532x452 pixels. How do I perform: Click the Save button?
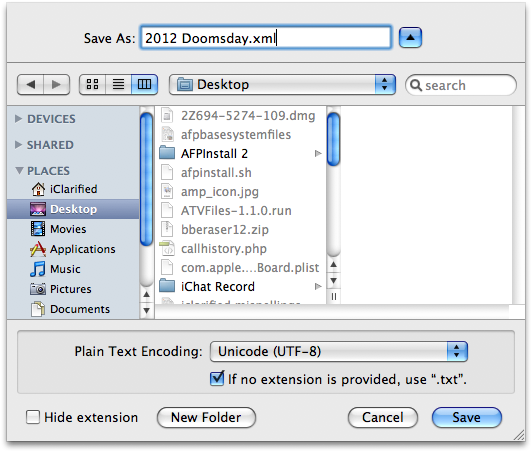(x=467, y=417)
